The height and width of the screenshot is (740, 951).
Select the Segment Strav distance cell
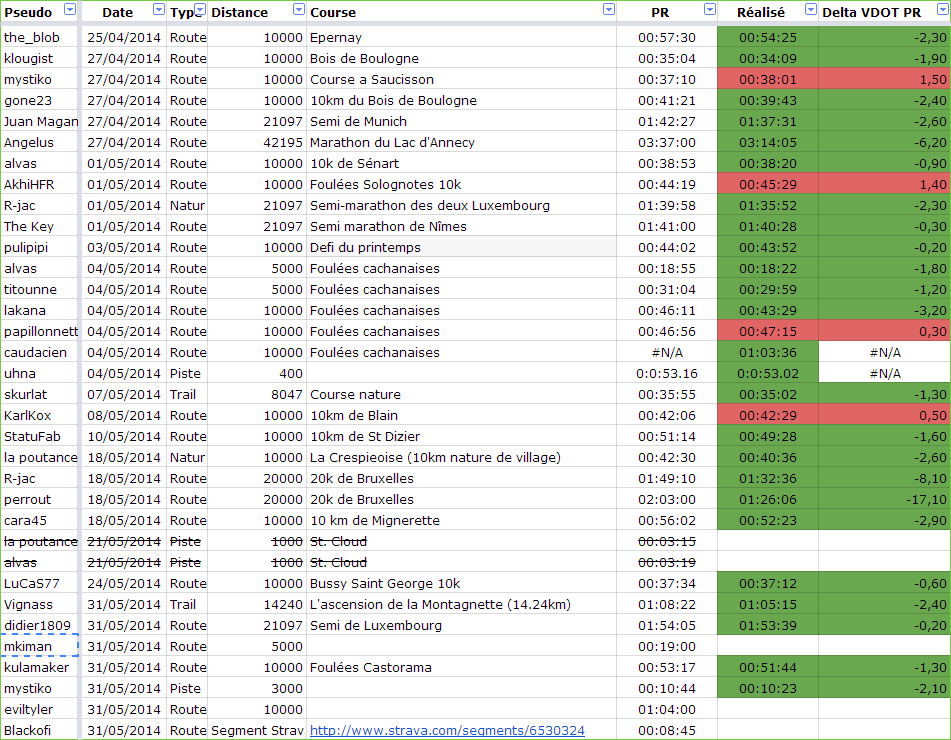(257, 730)
